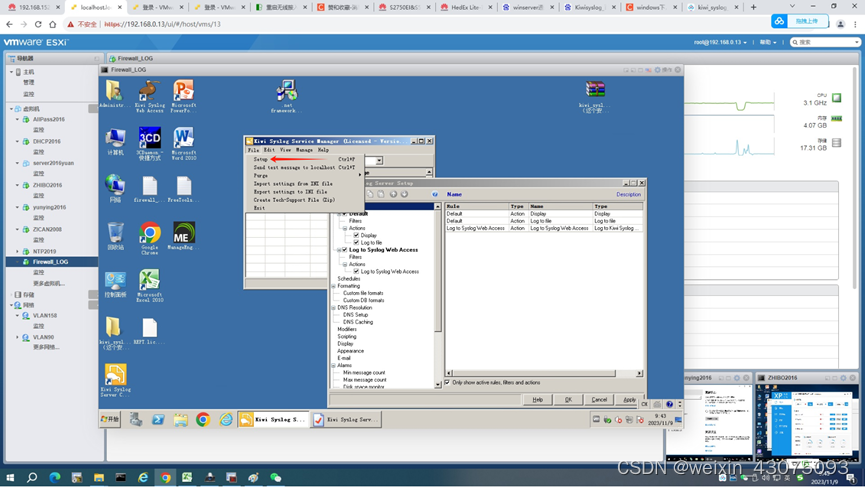This screenshot has width=865, height=487.
Task: Collapse the Formatting tree node
Action: click(334, 286)
